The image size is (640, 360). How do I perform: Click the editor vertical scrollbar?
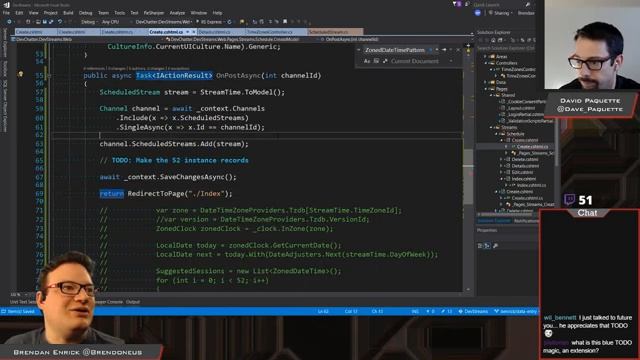click(x=468, y=167)
